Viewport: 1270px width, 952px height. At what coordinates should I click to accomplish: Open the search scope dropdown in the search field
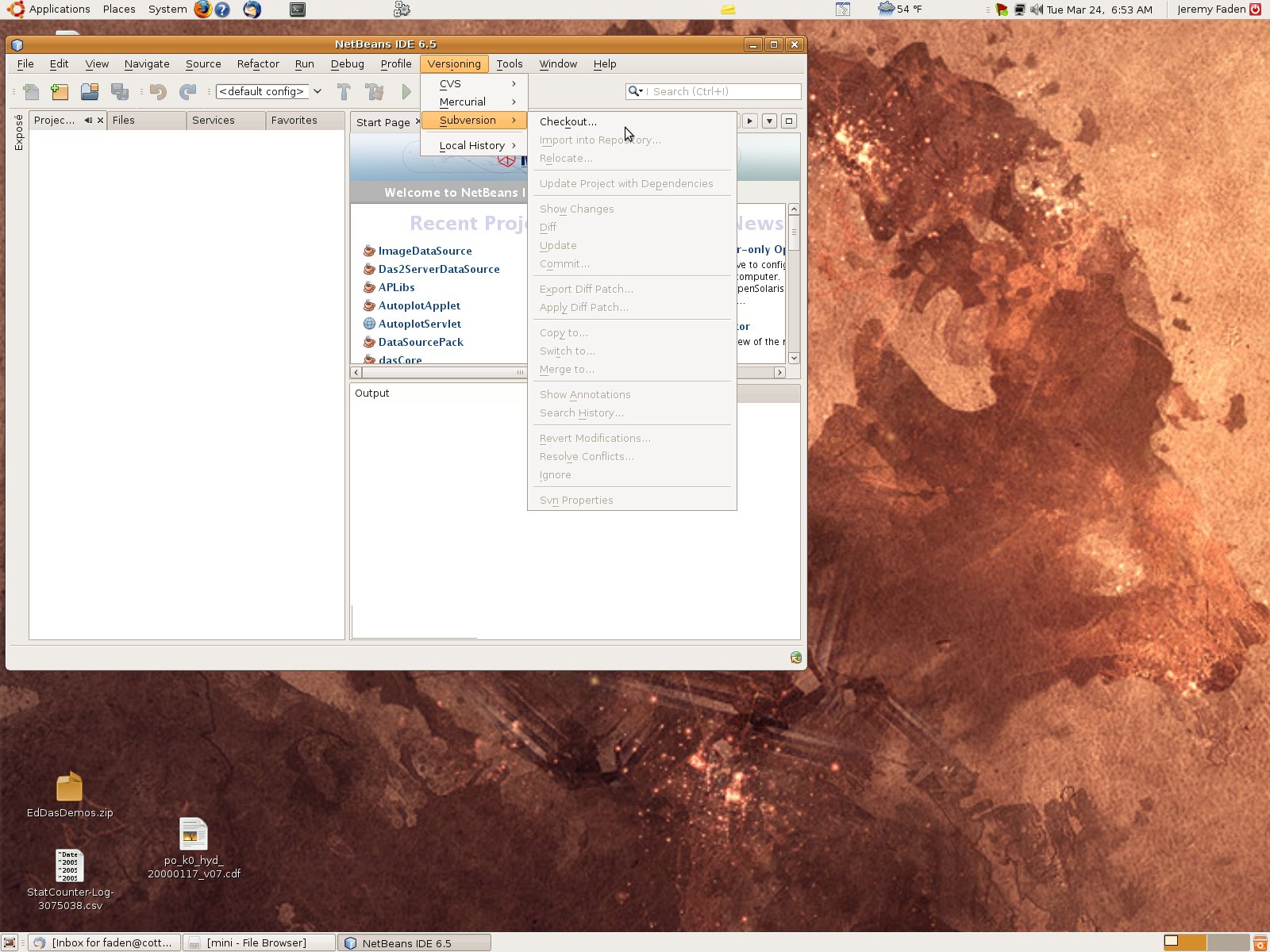click(635, 91)
